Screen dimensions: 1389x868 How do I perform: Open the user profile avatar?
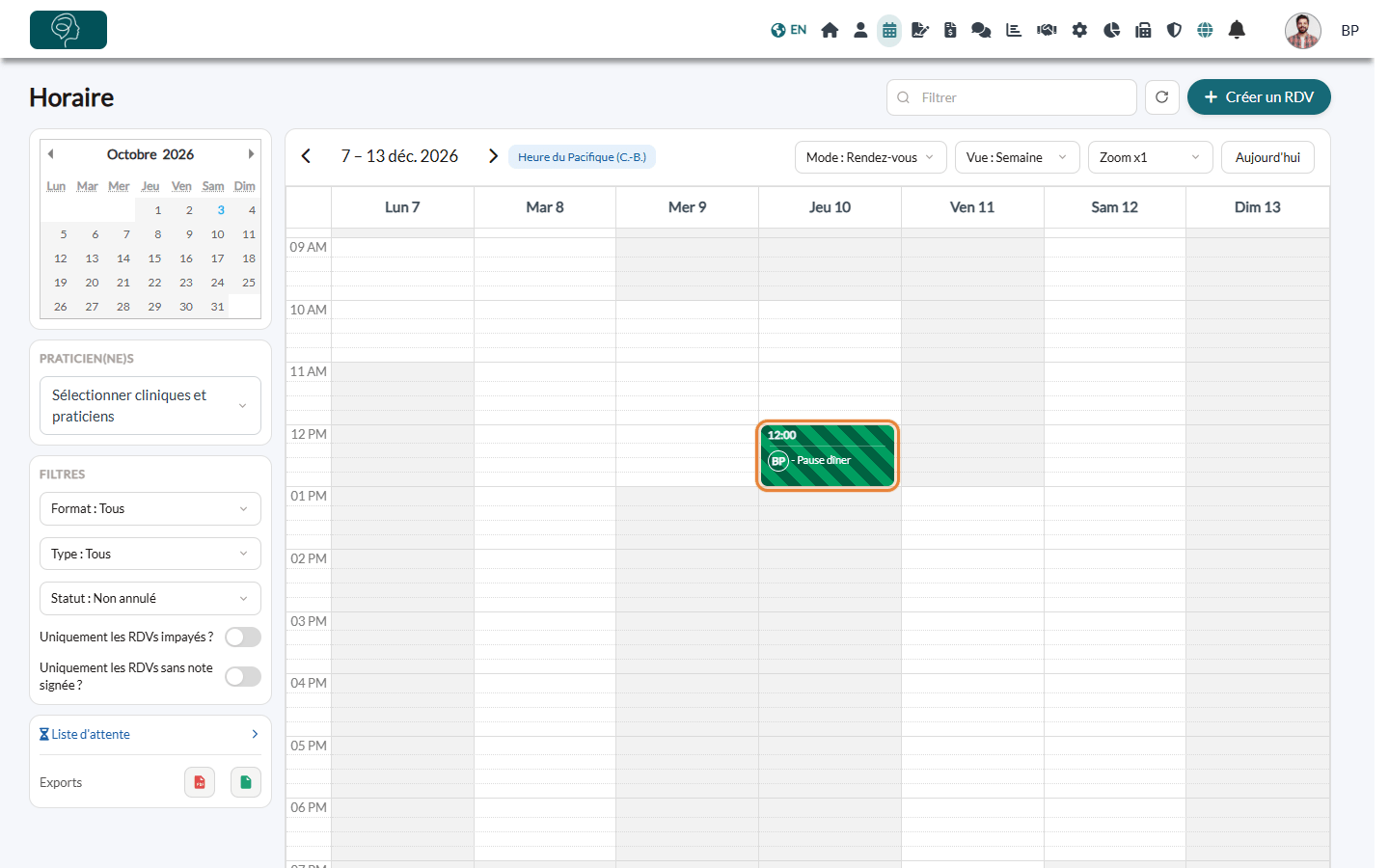pos(1303,30)
